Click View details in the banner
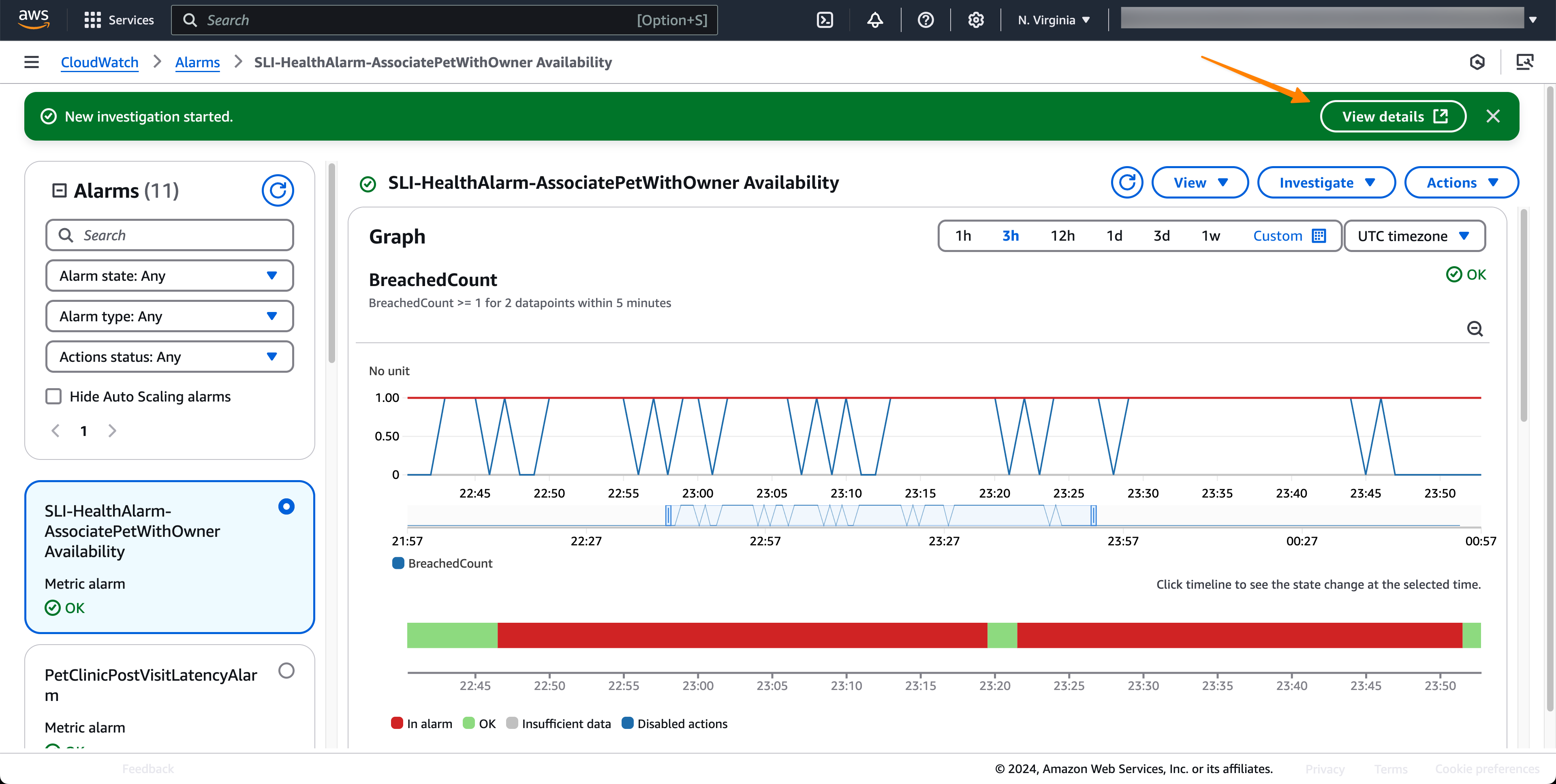This screenshot has width=1556, height=784. (x=1392, y=117)
